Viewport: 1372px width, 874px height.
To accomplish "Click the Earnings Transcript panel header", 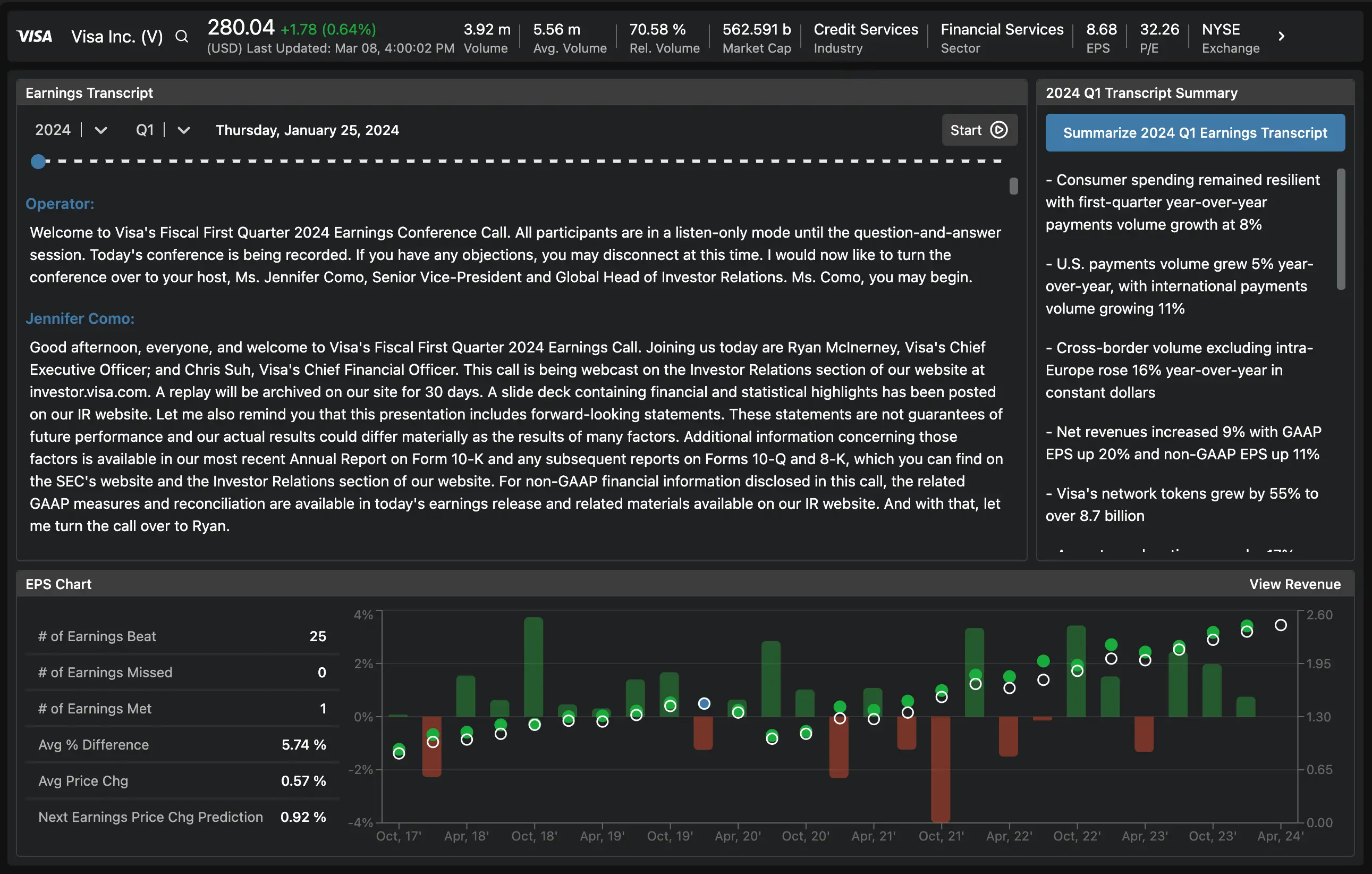I will point(89,93).
